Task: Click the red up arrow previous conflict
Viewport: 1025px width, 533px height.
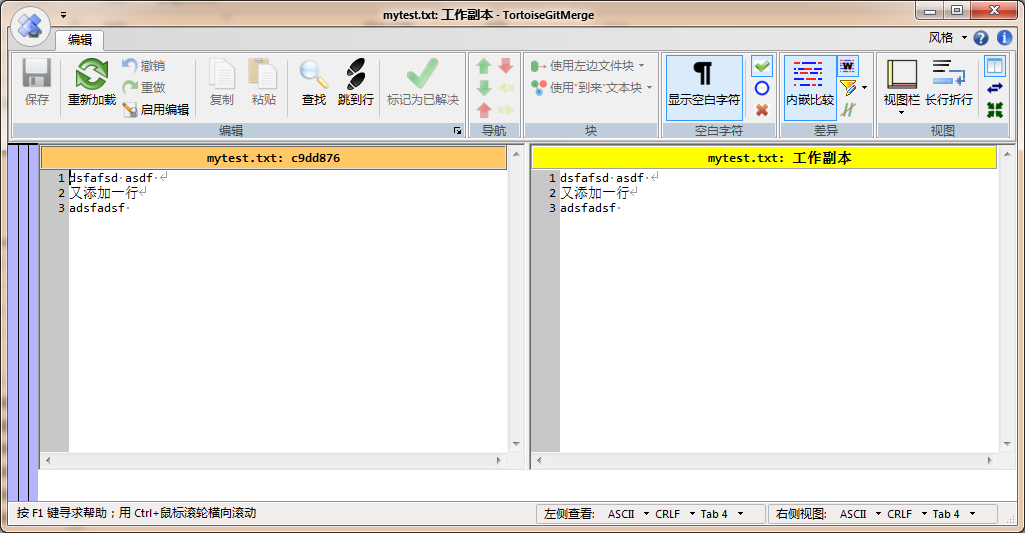Action: pos(484,110)
